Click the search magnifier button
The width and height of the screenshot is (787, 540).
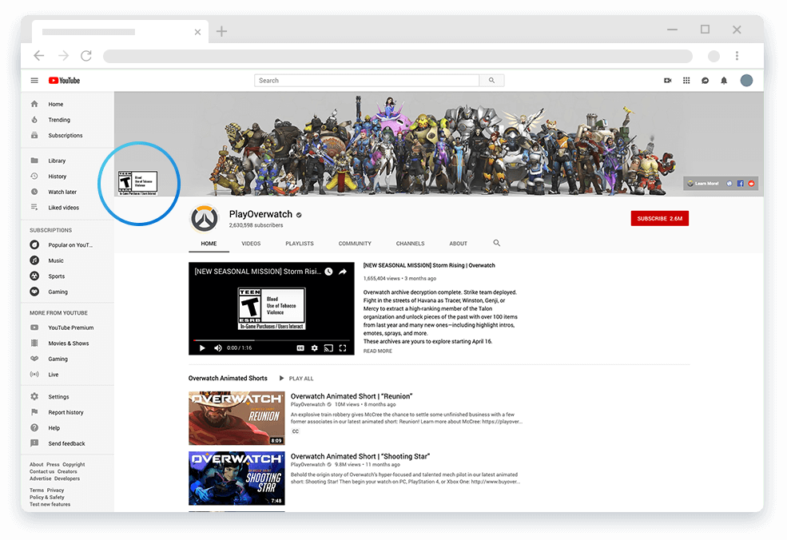pos(492,80)
